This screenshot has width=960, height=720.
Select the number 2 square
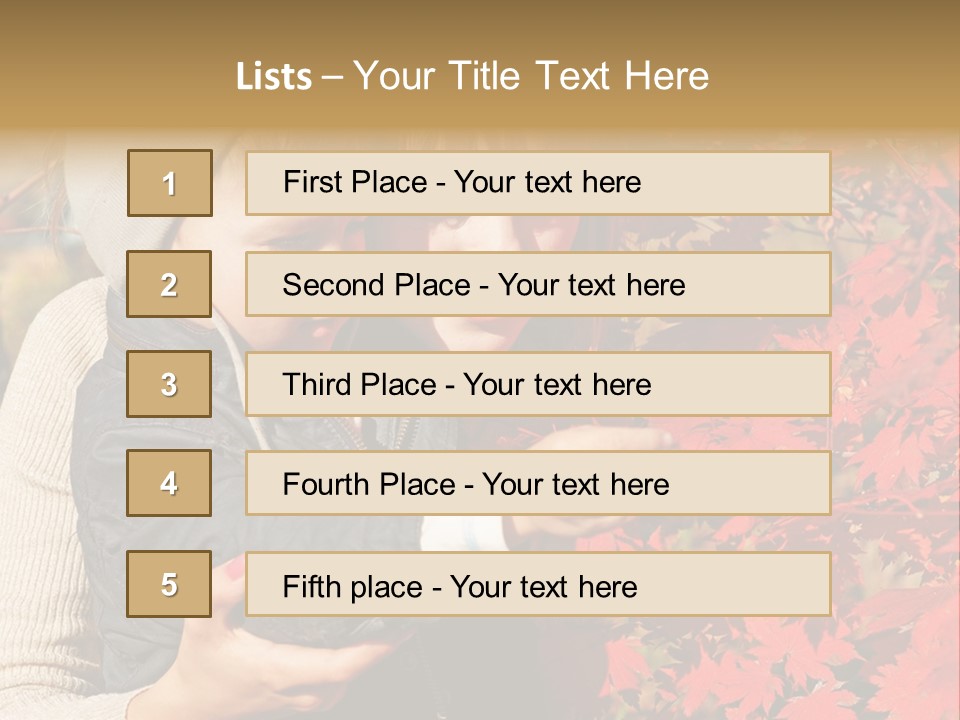tap(169, 284)
